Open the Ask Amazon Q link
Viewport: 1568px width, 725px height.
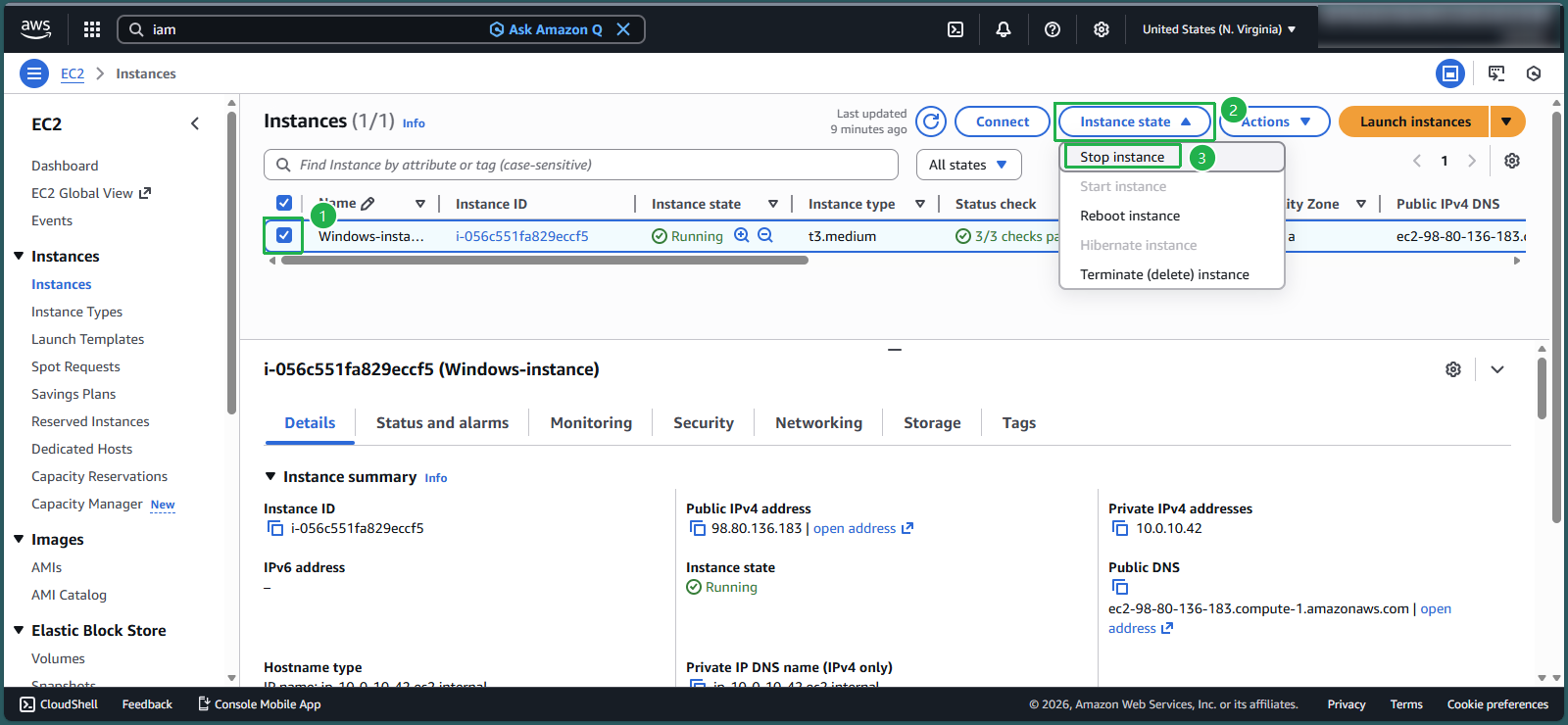(546, 29)
